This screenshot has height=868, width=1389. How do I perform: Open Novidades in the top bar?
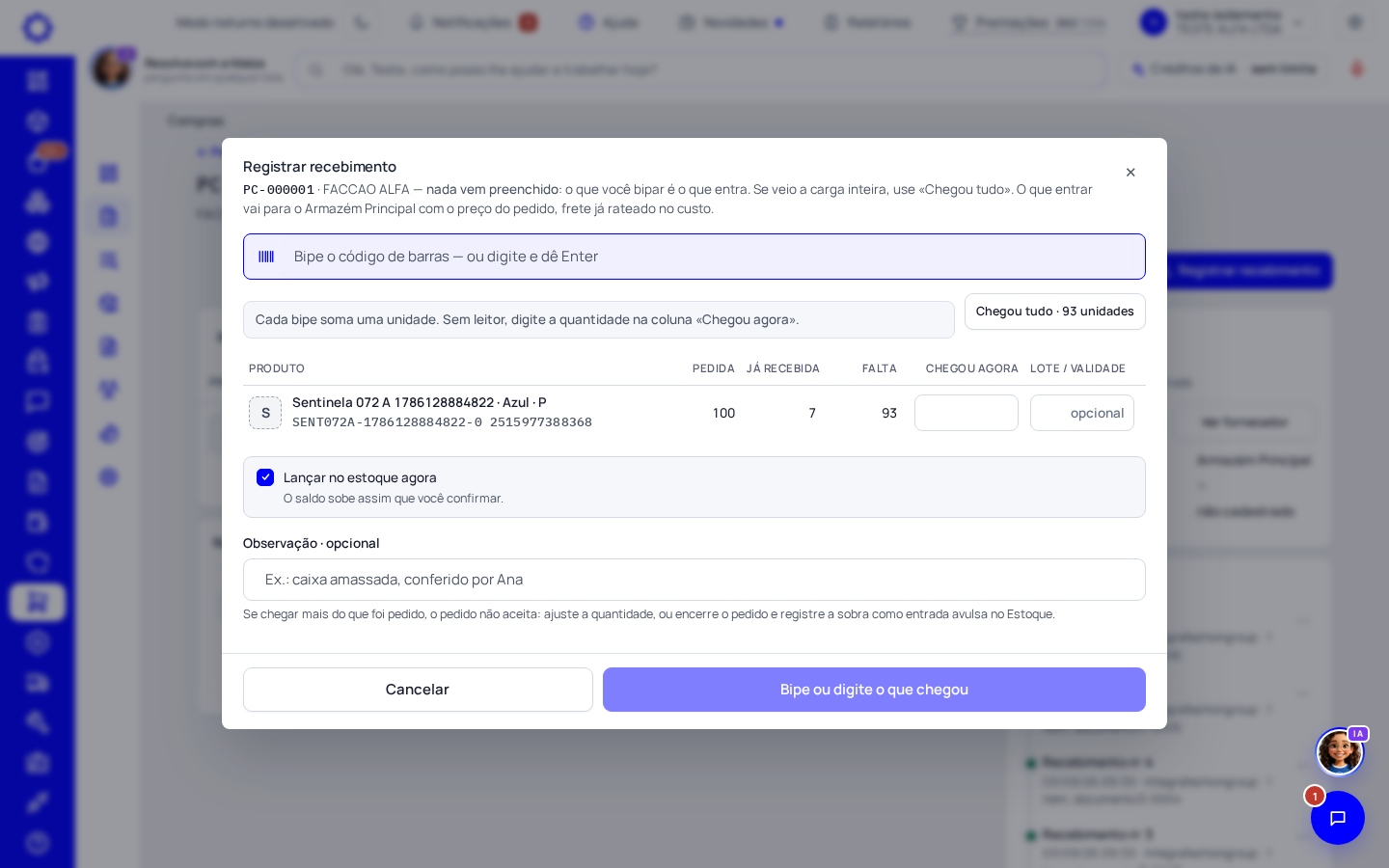tap(731, 22)
